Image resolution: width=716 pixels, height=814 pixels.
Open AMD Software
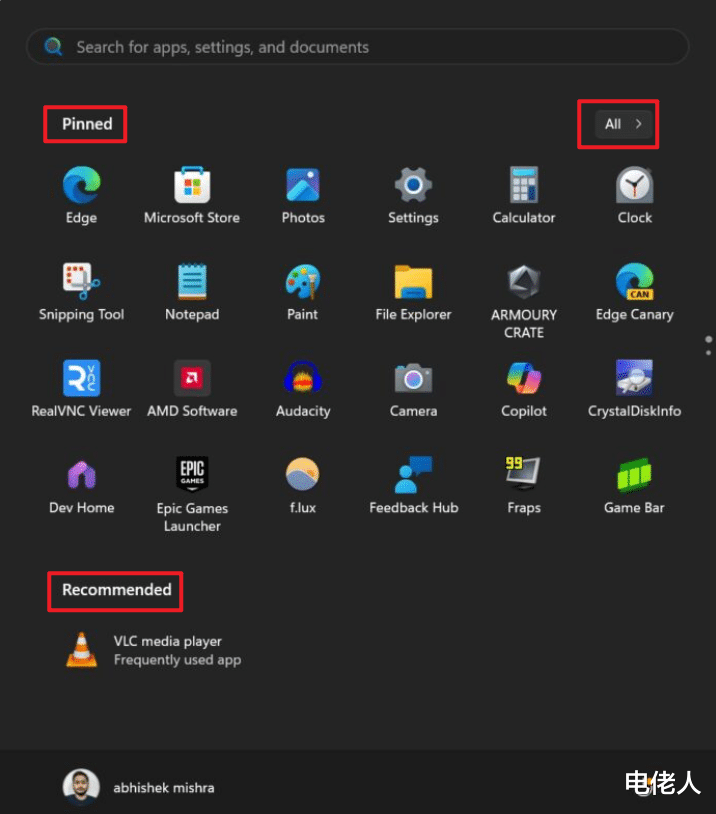point(192,388)
